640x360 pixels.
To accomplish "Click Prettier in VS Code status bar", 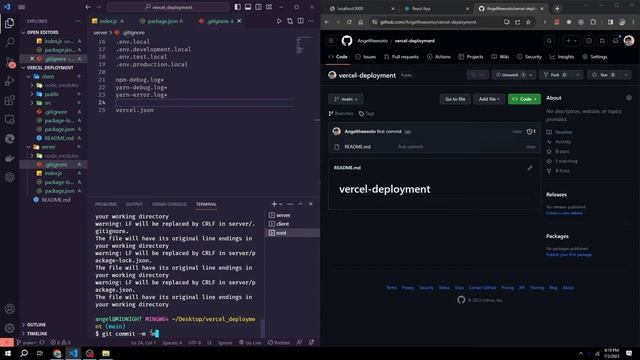I will pyautogui.click(x=279, y=342).
